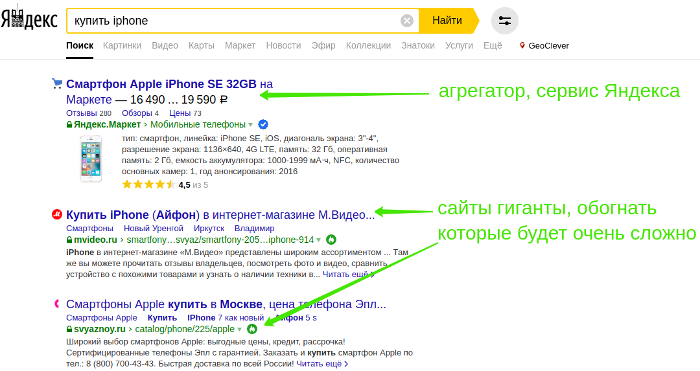Image resolution: width=700 pixels, height=371 pixels.
Task: Expand the dropdown arrow after the svyaznoy.ru URL
Action: pyautogui.click(x=240, y=329)
